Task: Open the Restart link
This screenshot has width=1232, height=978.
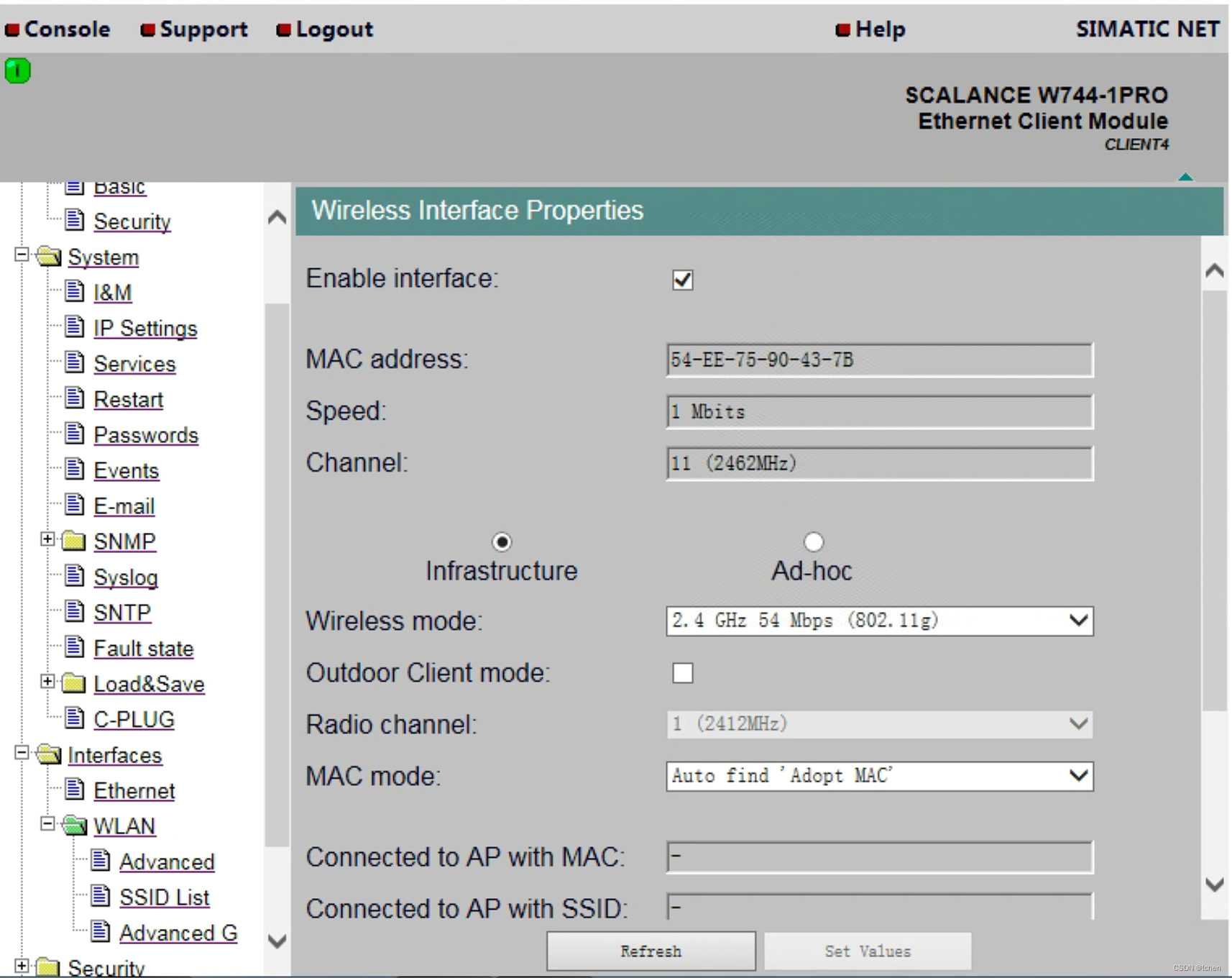Action: click(129, 400)
